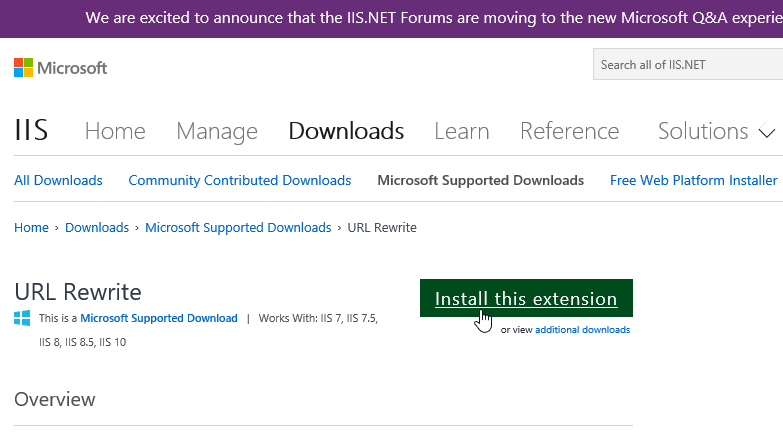
Task: Click the blue Windows logo beside Supported Download
Action: (x=22, y=318)
